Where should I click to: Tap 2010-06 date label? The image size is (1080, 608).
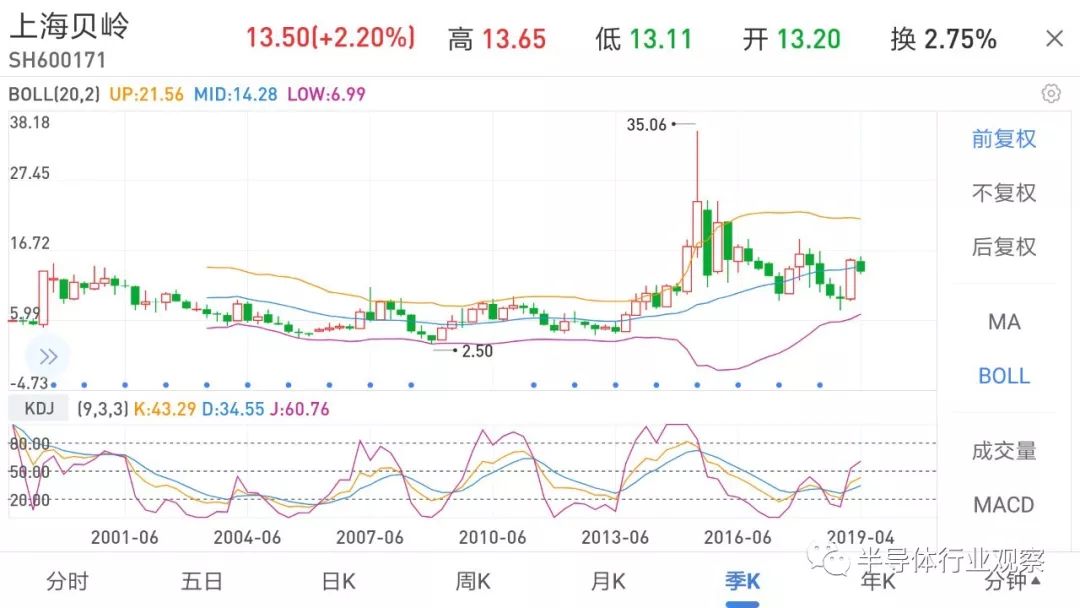click(x=492, y=538)
